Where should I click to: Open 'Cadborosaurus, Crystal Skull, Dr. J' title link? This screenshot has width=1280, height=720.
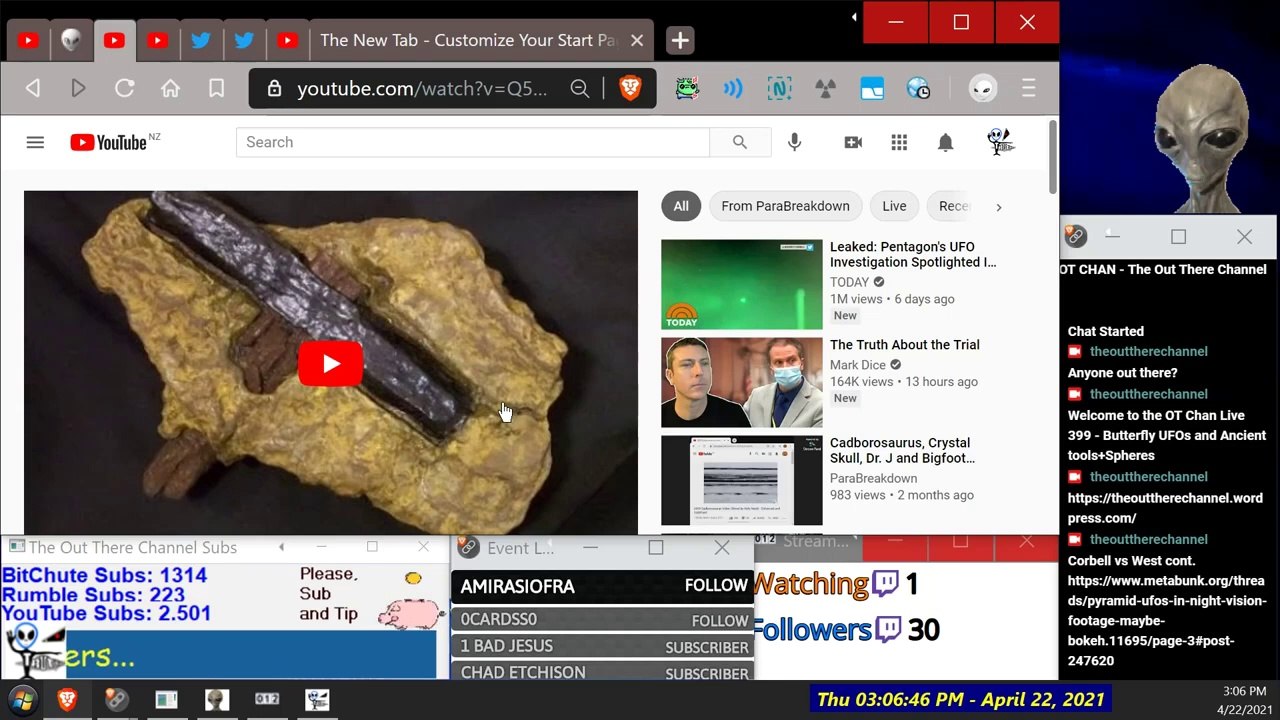[902, 450]
